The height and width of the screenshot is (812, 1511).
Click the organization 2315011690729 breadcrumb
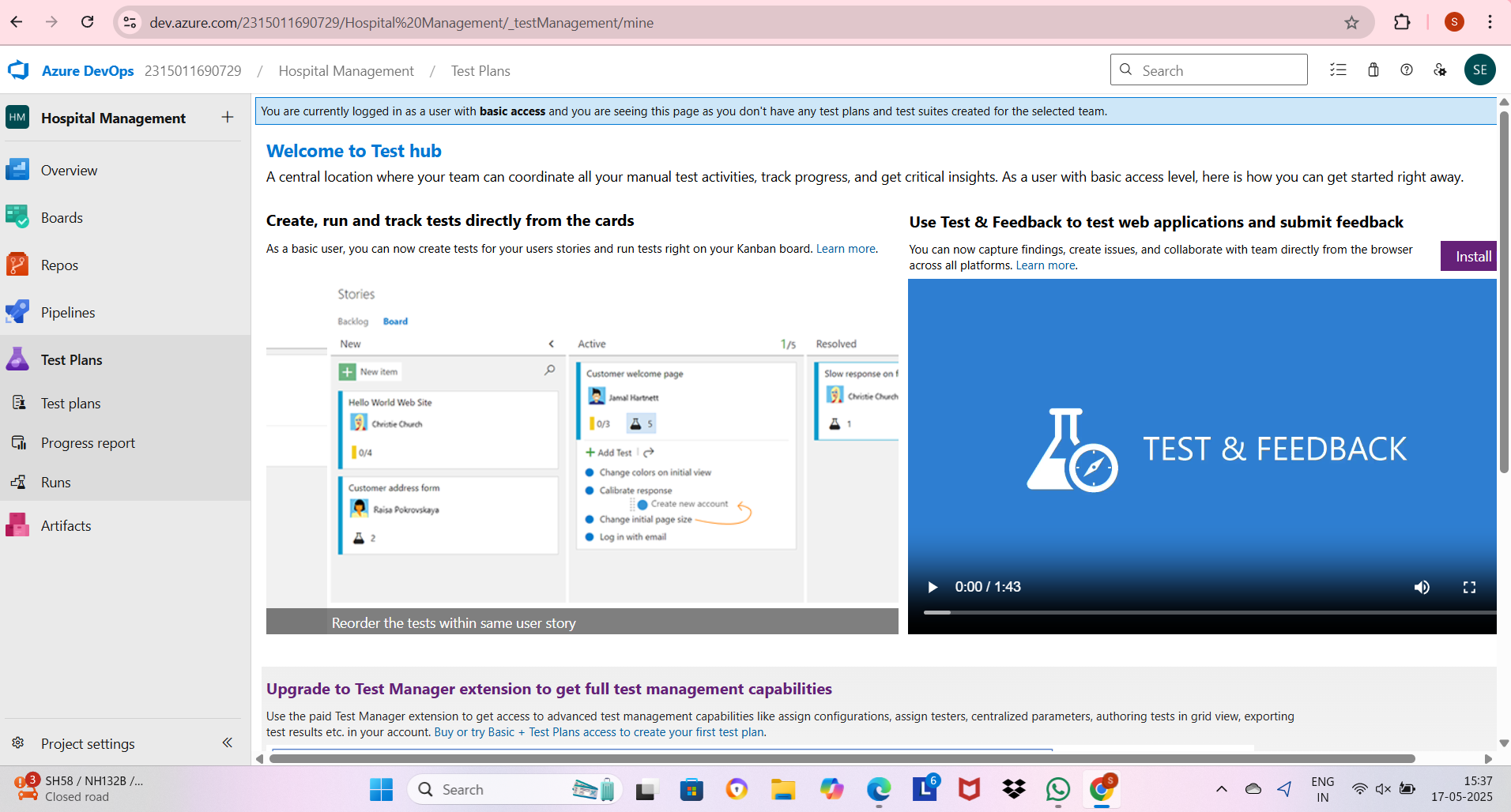coord(193,71)
